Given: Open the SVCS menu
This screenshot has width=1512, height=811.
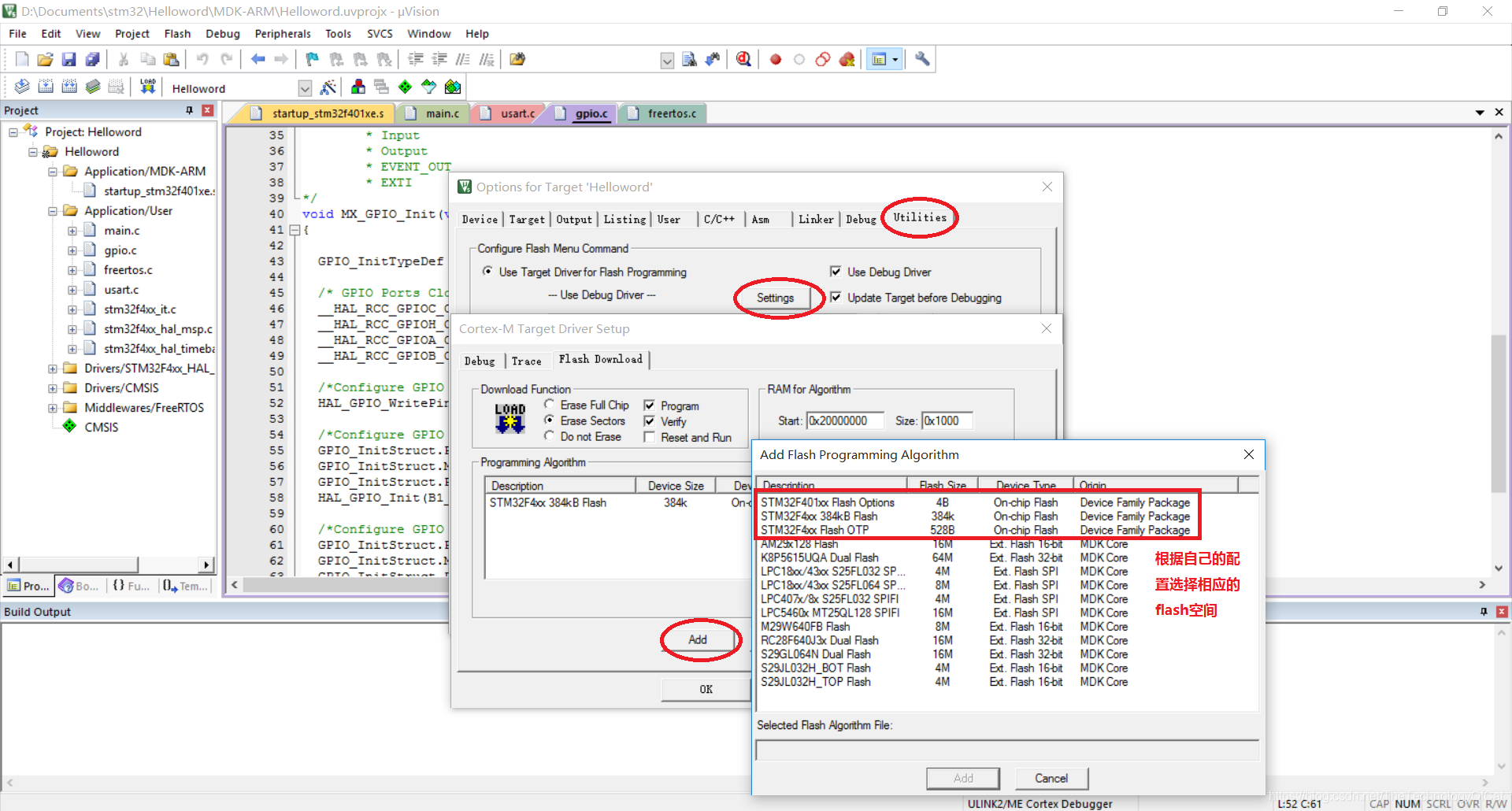Looking at the screenshot, I should coord(380,34).
